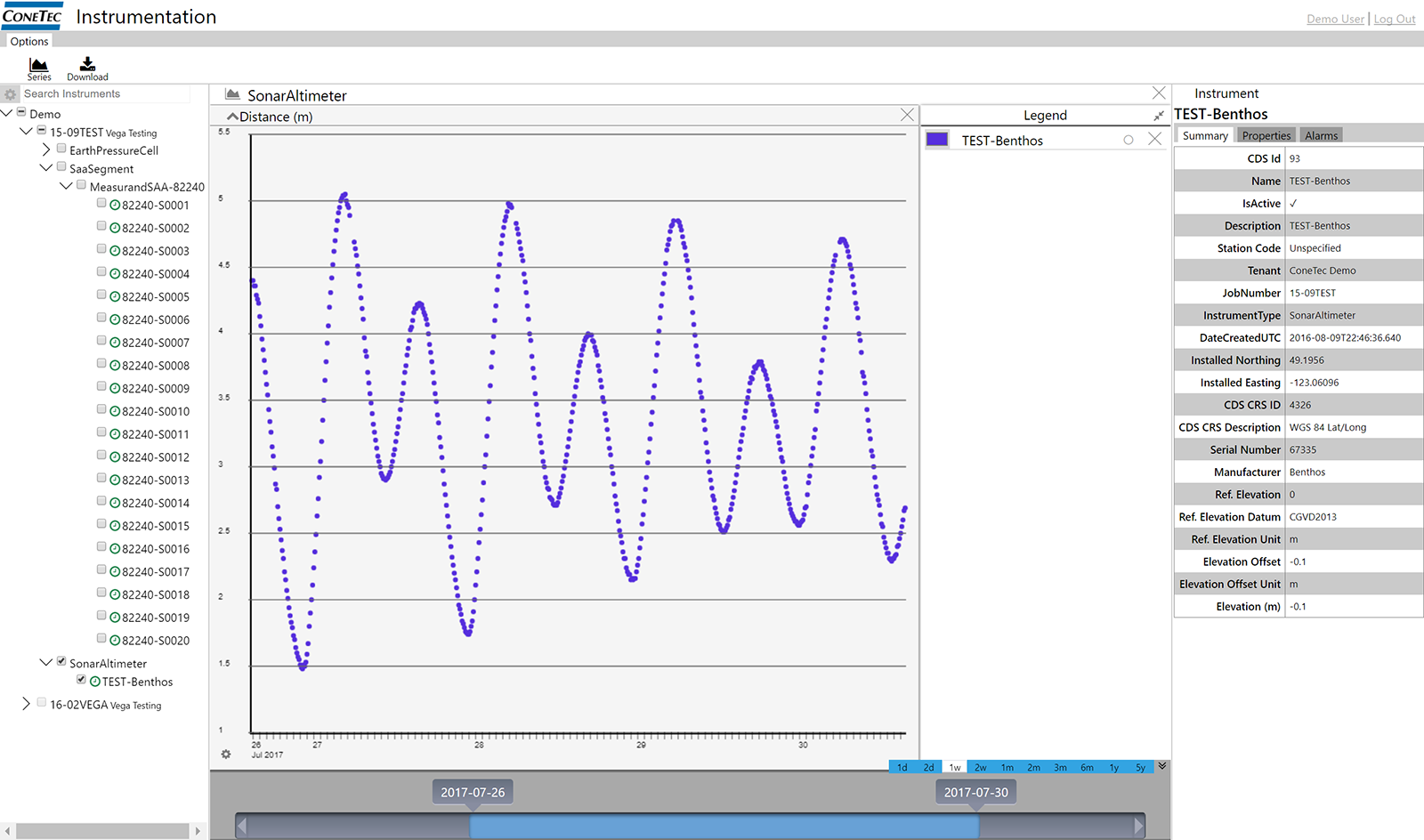Viewport: 1424px width, 840px height.
Task: Click the double-chevron below the time range buttons
Action: tap(1162, 766)
